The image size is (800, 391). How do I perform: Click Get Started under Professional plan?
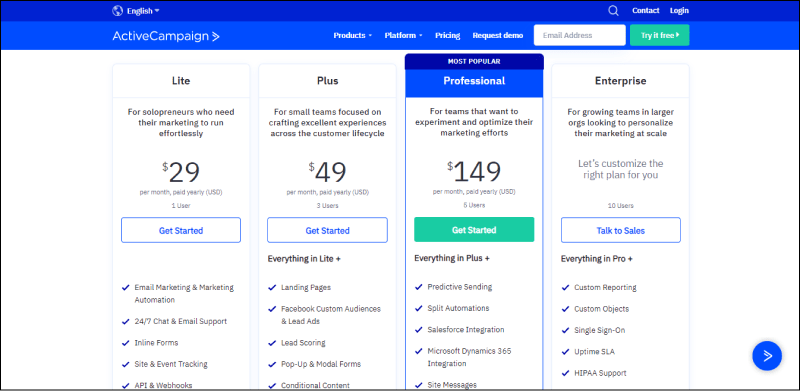click(x=474, y=230)
